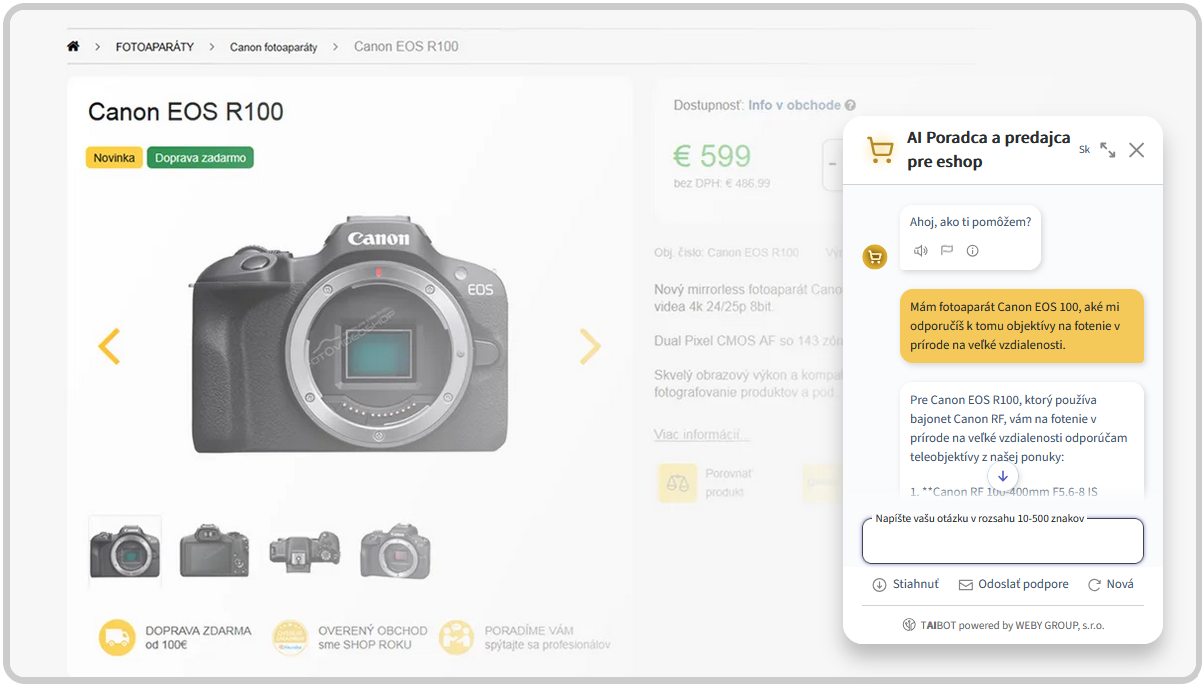
Task: Focus the chat question input field
Action: click(x=1002, y=543)
